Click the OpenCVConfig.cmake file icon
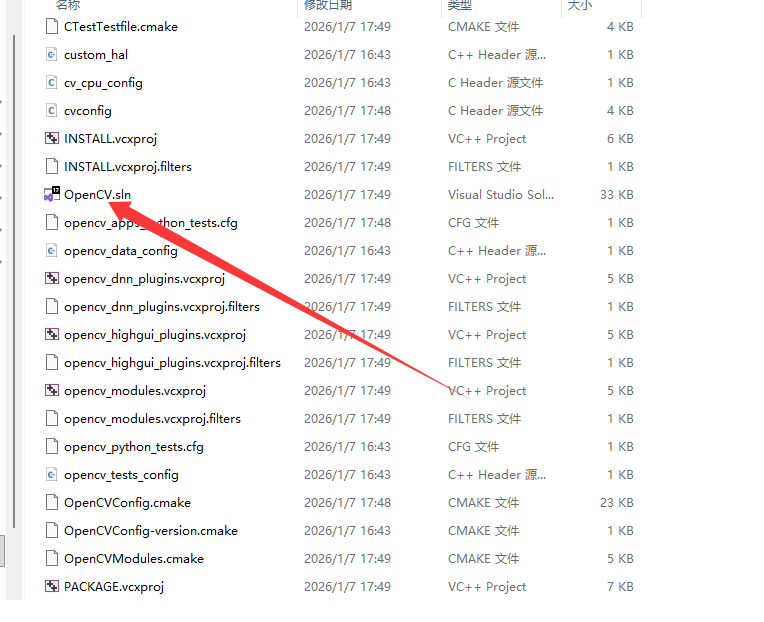The height and width of the screenshot is (622, 764). (52, 503)
